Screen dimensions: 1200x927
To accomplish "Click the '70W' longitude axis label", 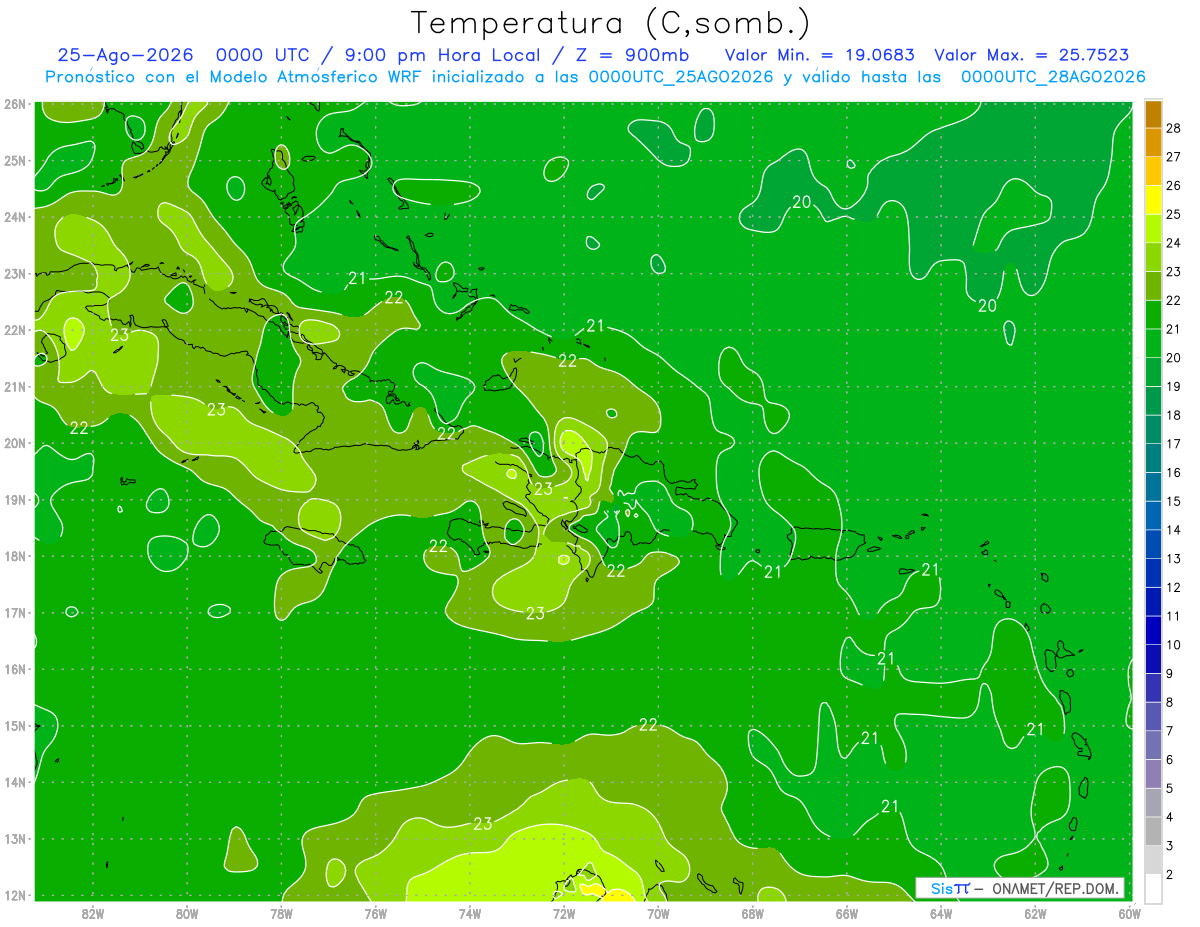I will point(658,913).
